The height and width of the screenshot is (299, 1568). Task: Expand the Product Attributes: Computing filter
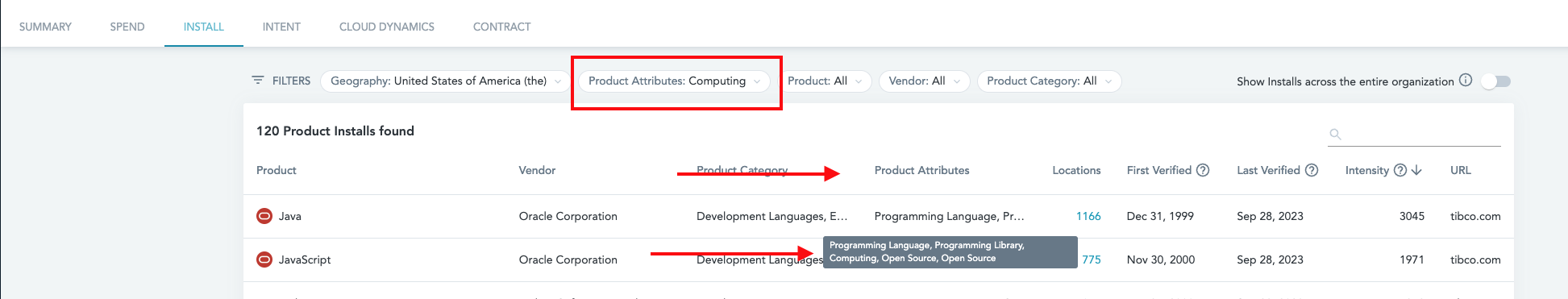674,81
